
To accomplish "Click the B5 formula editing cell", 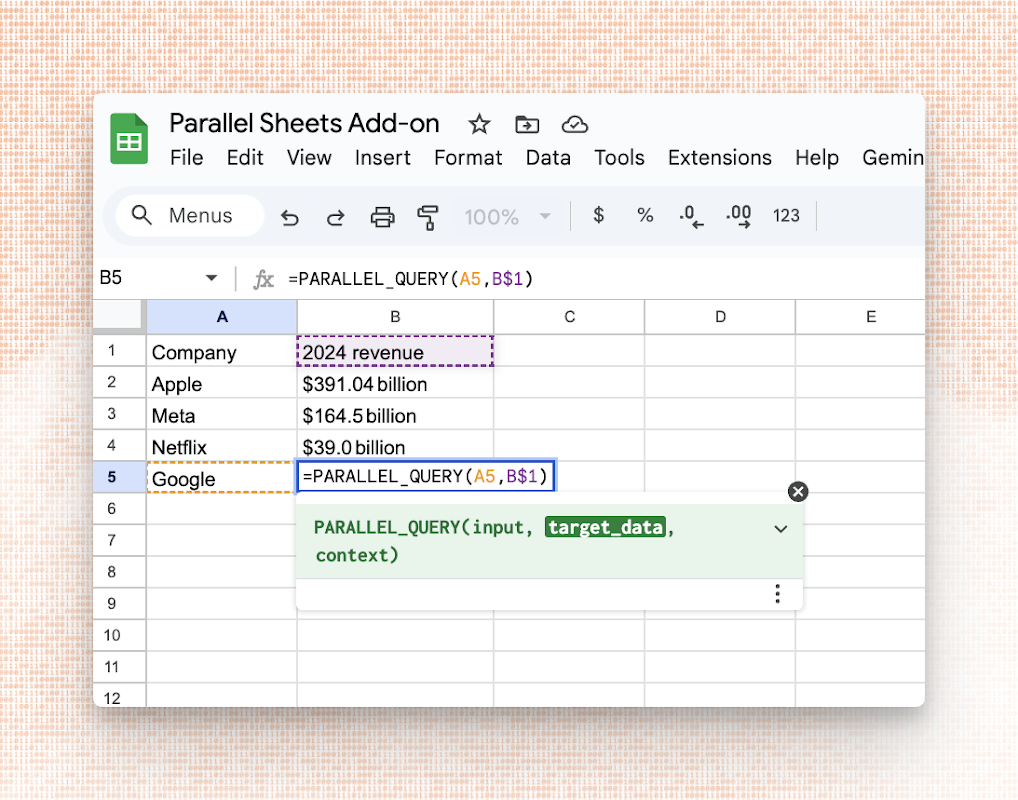I will tap(426, 477).
